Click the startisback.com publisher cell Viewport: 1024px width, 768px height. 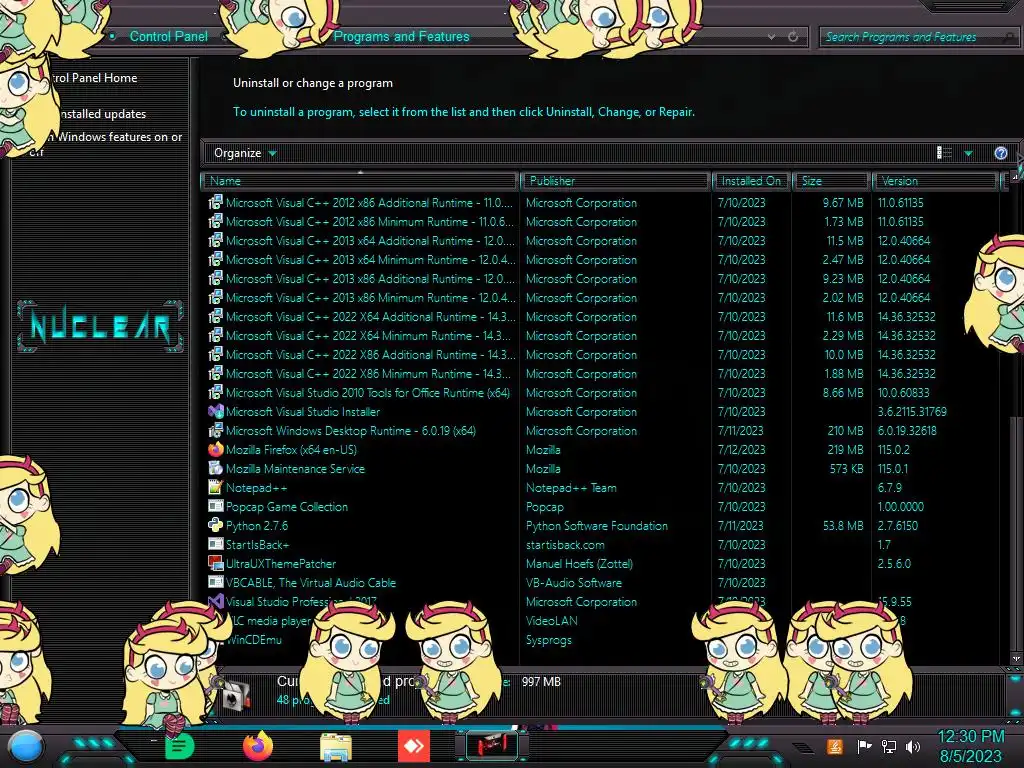pos(565,544)
